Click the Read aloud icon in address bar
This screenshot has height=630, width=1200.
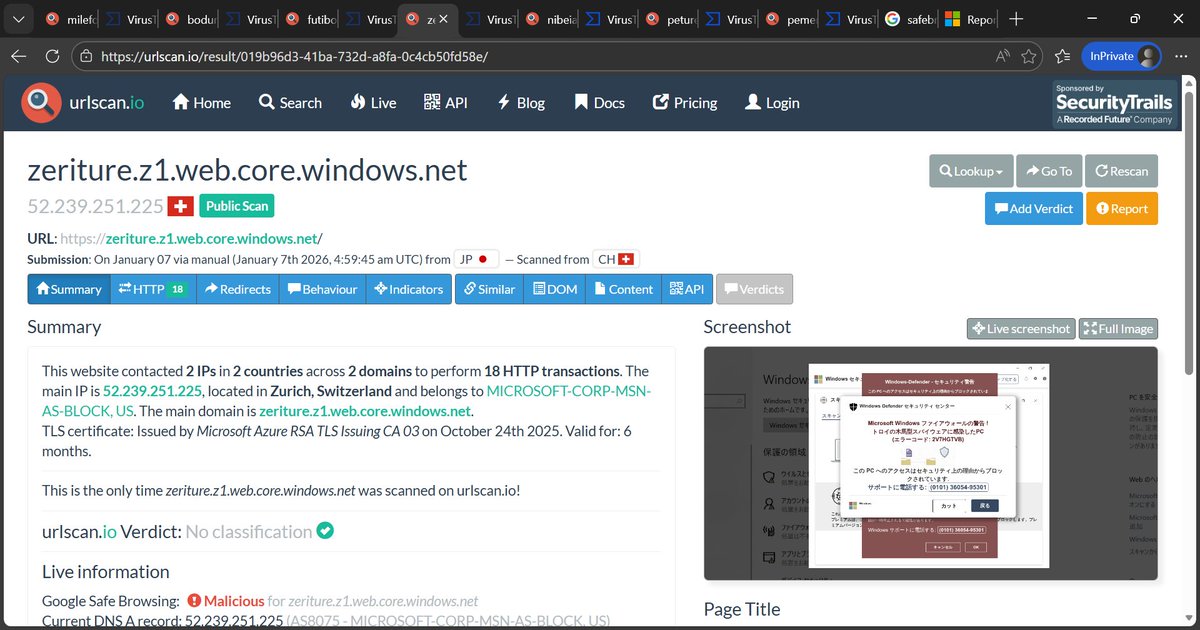(1003, 57)
